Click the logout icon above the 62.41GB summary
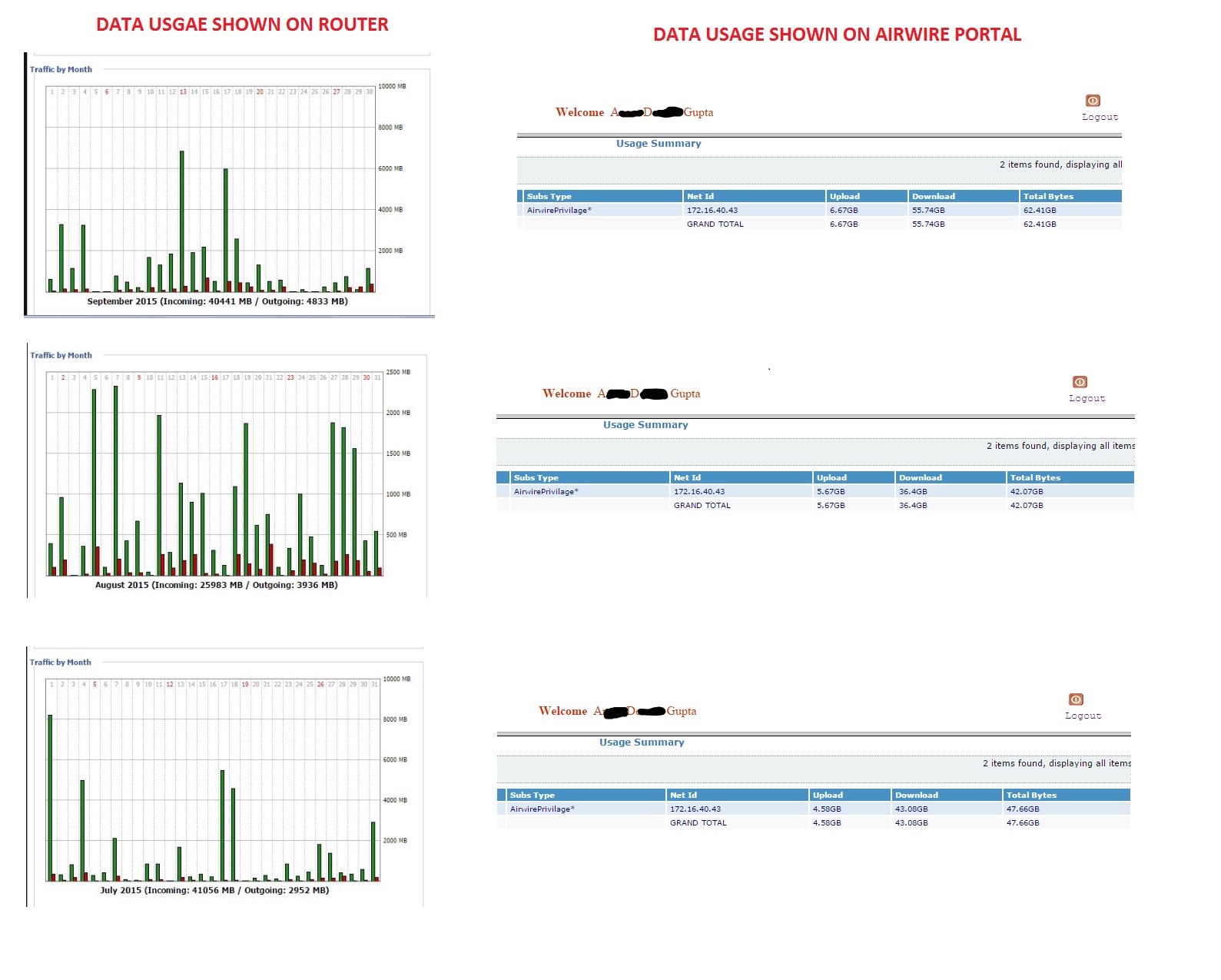This screenshot has width=1221, height=980. (x=1093, y=101)
